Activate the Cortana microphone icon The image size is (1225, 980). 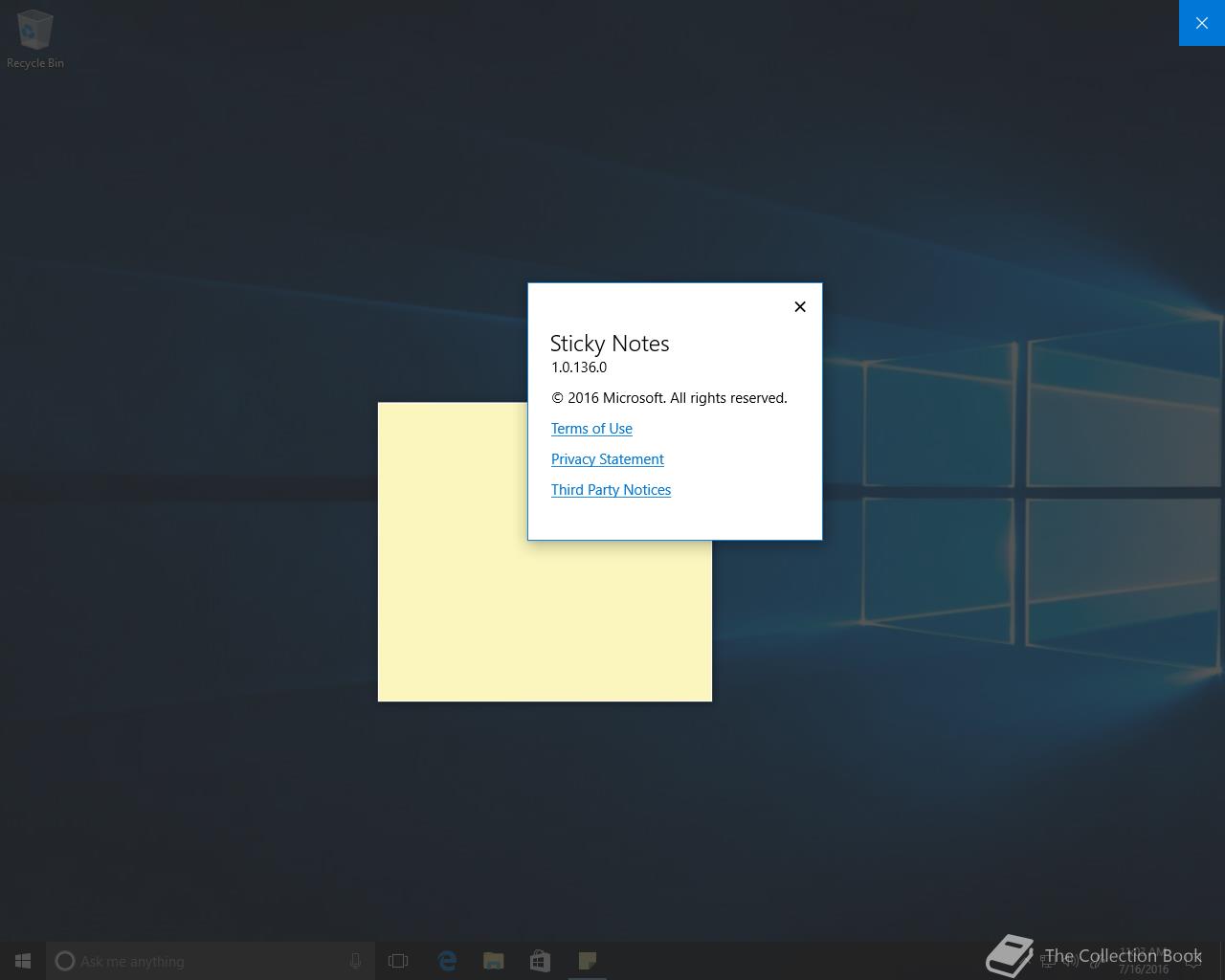355,961
